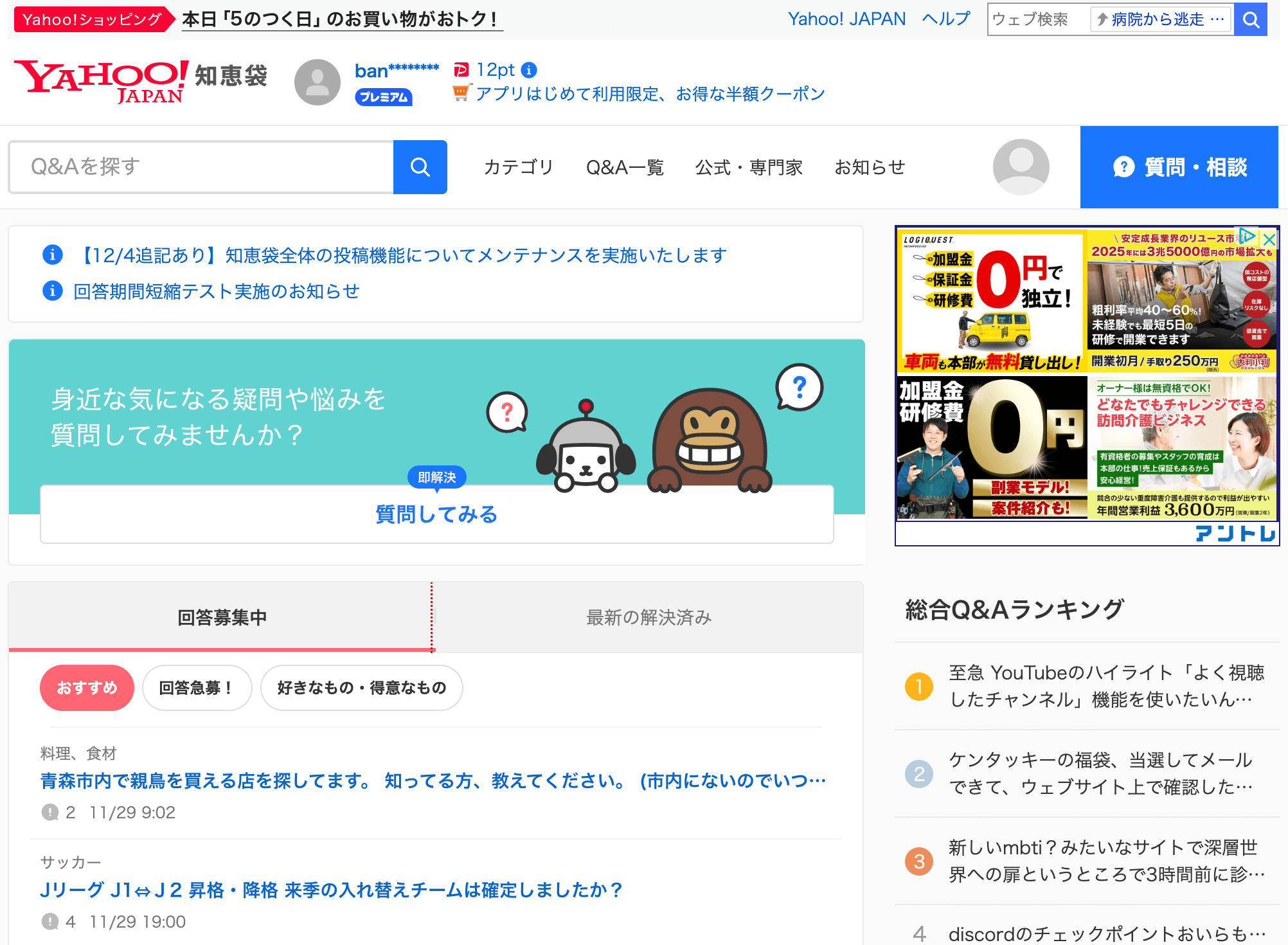The image size is (1288, 945).
Task: Click the 質問・相談 button
Action: point(1179,167)
